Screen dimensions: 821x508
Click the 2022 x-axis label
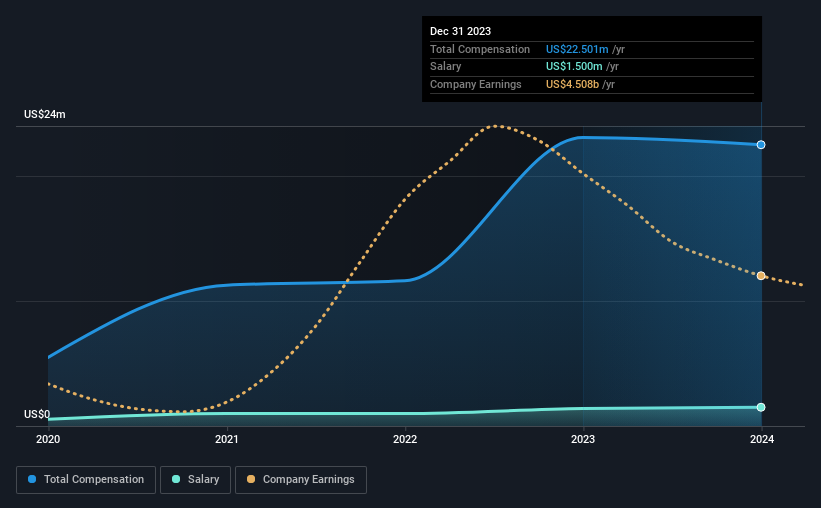point(405,439)
